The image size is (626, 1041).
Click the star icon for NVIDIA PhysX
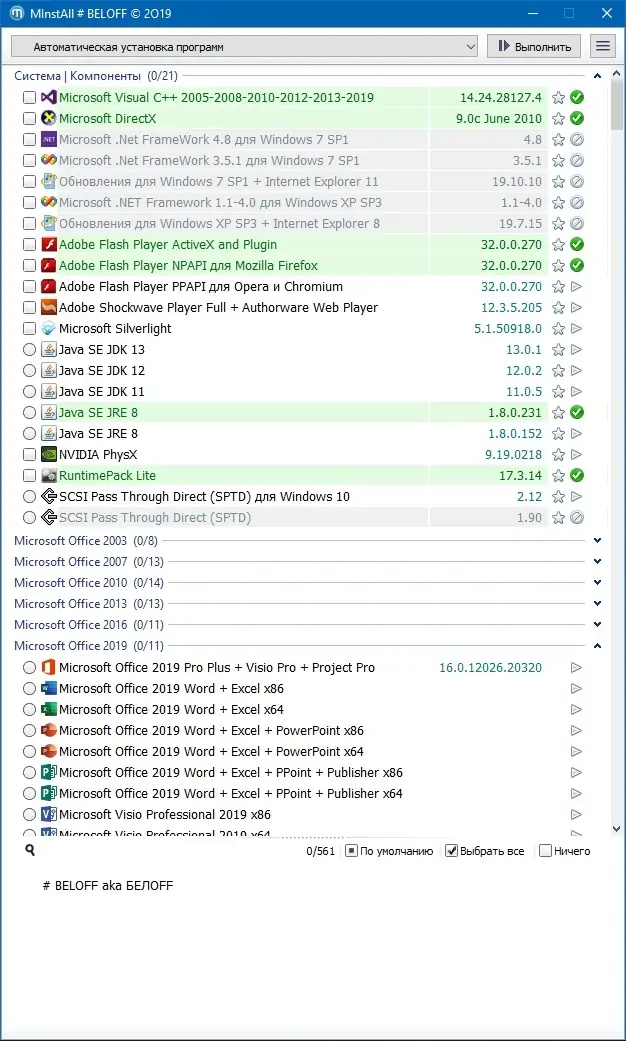click(x=558, y=455)
